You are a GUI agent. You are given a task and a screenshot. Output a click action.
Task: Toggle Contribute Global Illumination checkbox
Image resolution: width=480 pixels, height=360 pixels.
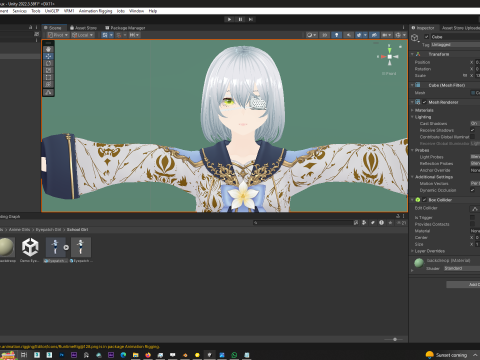click(472, 137)
